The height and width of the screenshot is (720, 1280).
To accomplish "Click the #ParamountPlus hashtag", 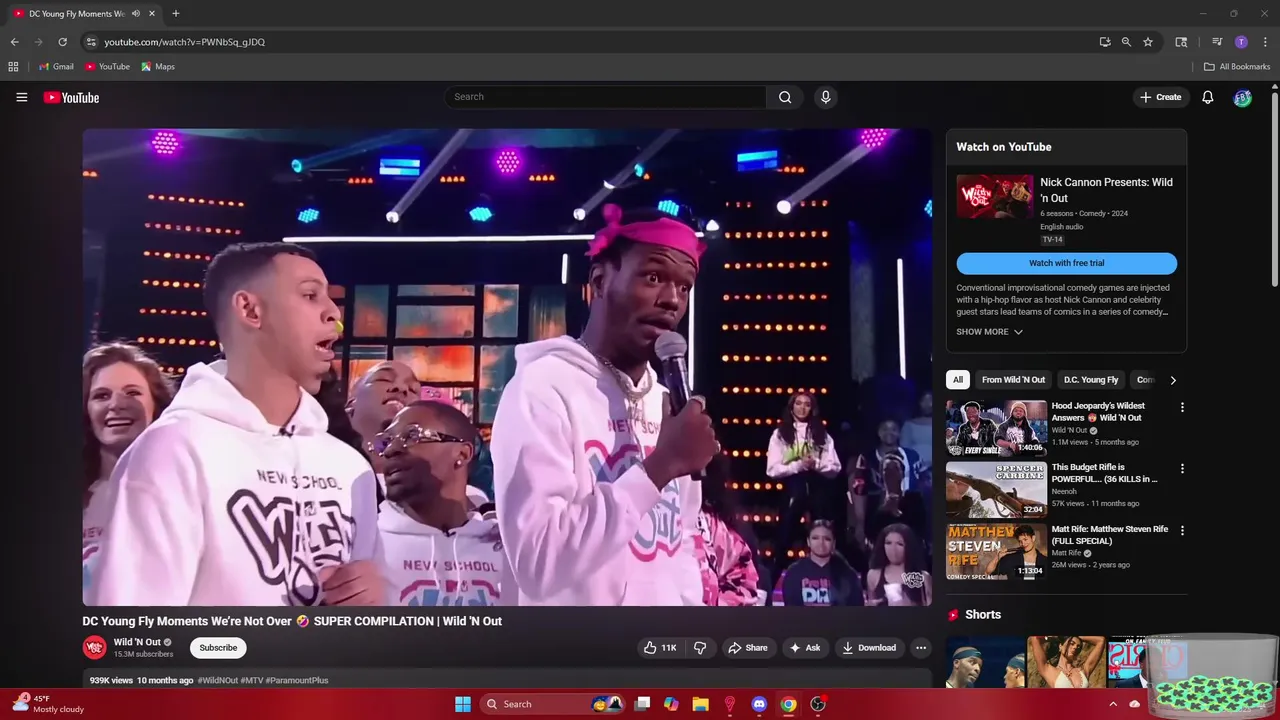I will click(297, 680).
